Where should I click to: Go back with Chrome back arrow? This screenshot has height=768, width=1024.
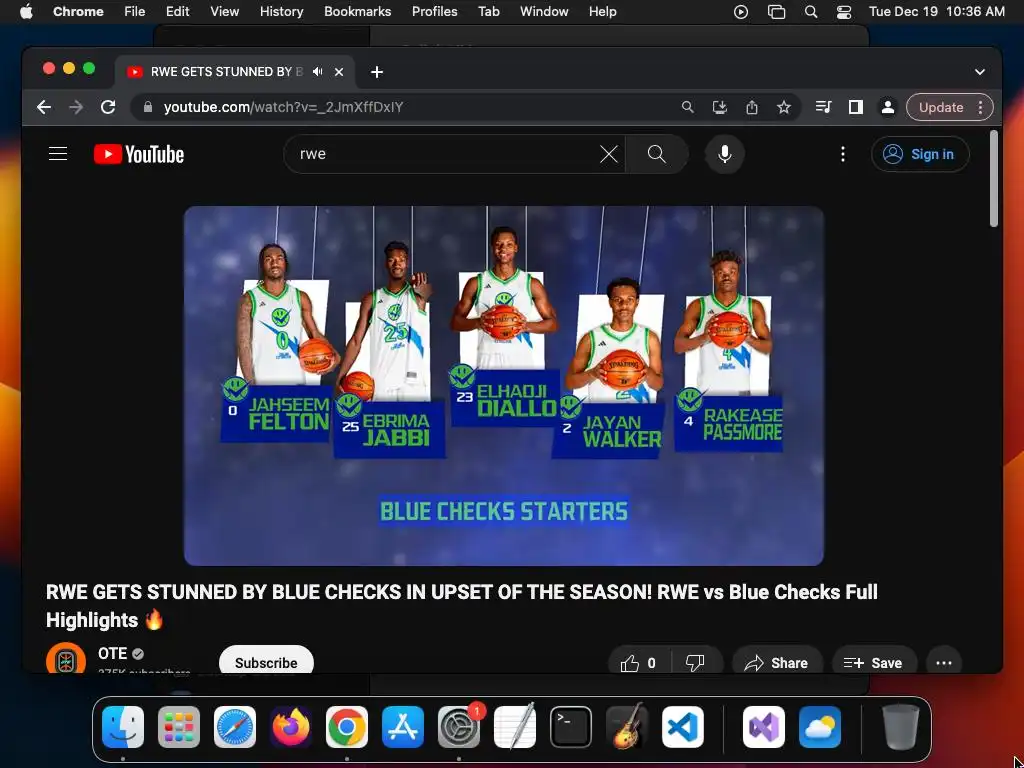tap(44, 107)
